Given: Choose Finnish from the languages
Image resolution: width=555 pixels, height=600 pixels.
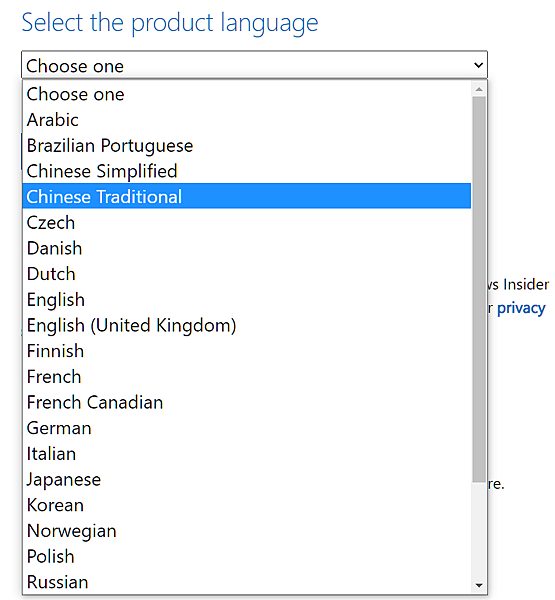Looking at the screenshot, I should click(246, 351).
